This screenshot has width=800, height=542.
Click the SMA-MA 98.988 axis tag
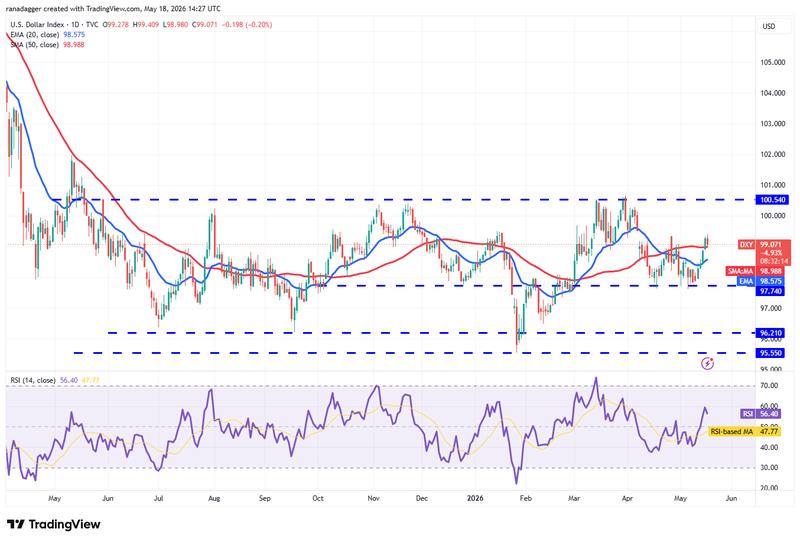click(755, 272)
